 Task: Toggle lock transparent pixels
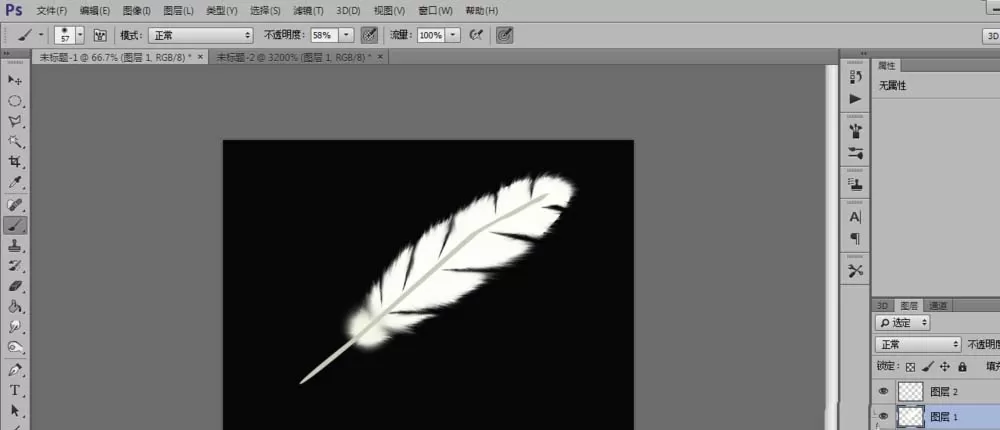pos(911,367)
